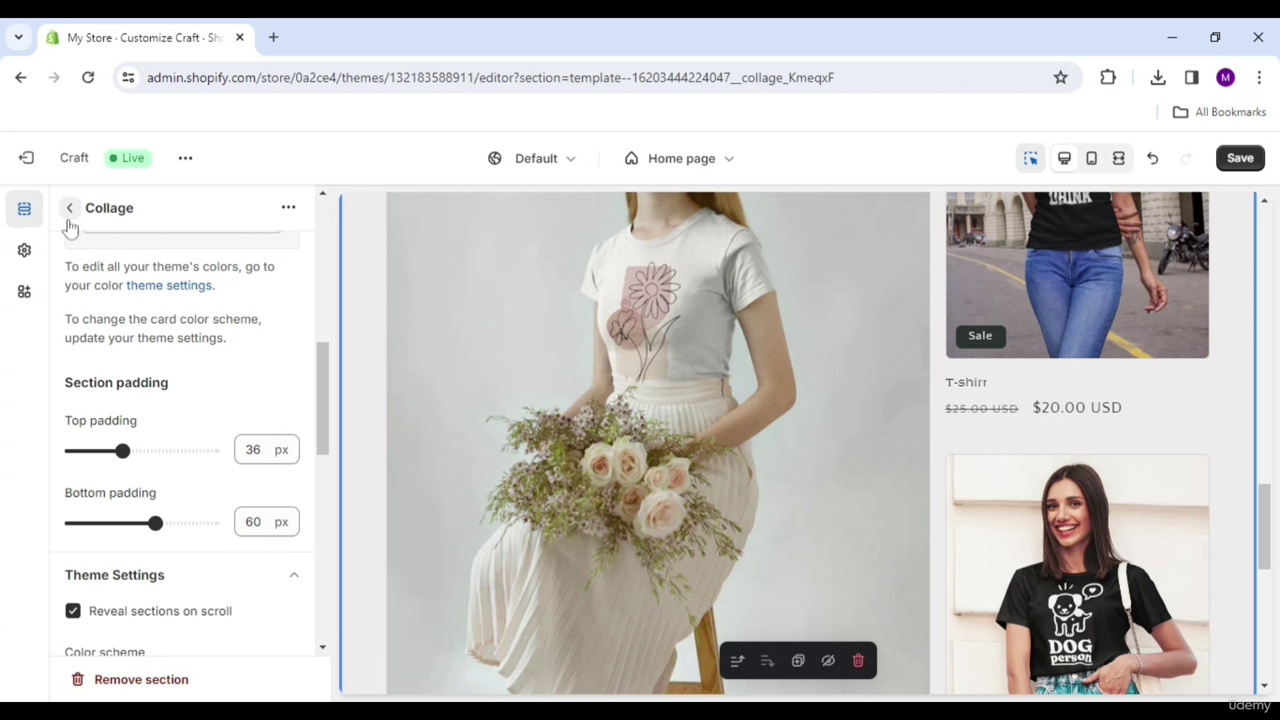Click the Top padding slider handle
The width and height of the screenshot is (1280, 720).
[x=122, y=451]
